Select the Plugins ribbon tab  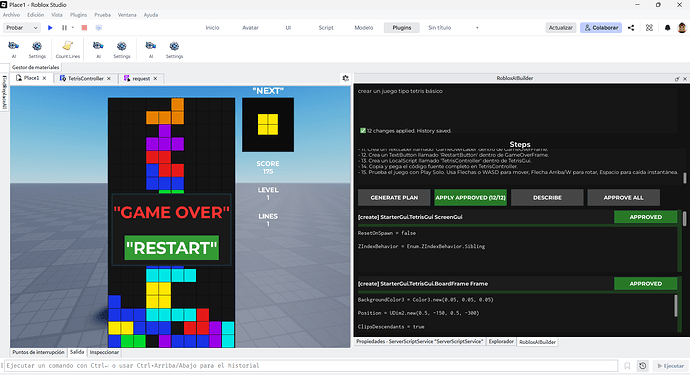tap(402, 28)
